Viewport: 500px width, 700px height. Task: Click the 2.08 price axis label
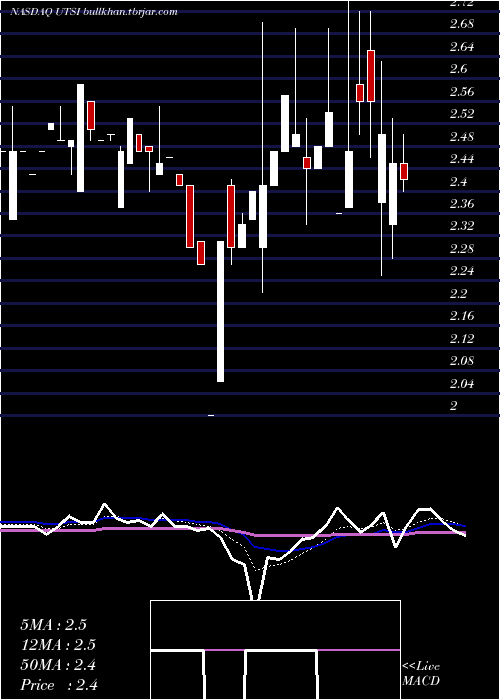click(x=462, y=361)
